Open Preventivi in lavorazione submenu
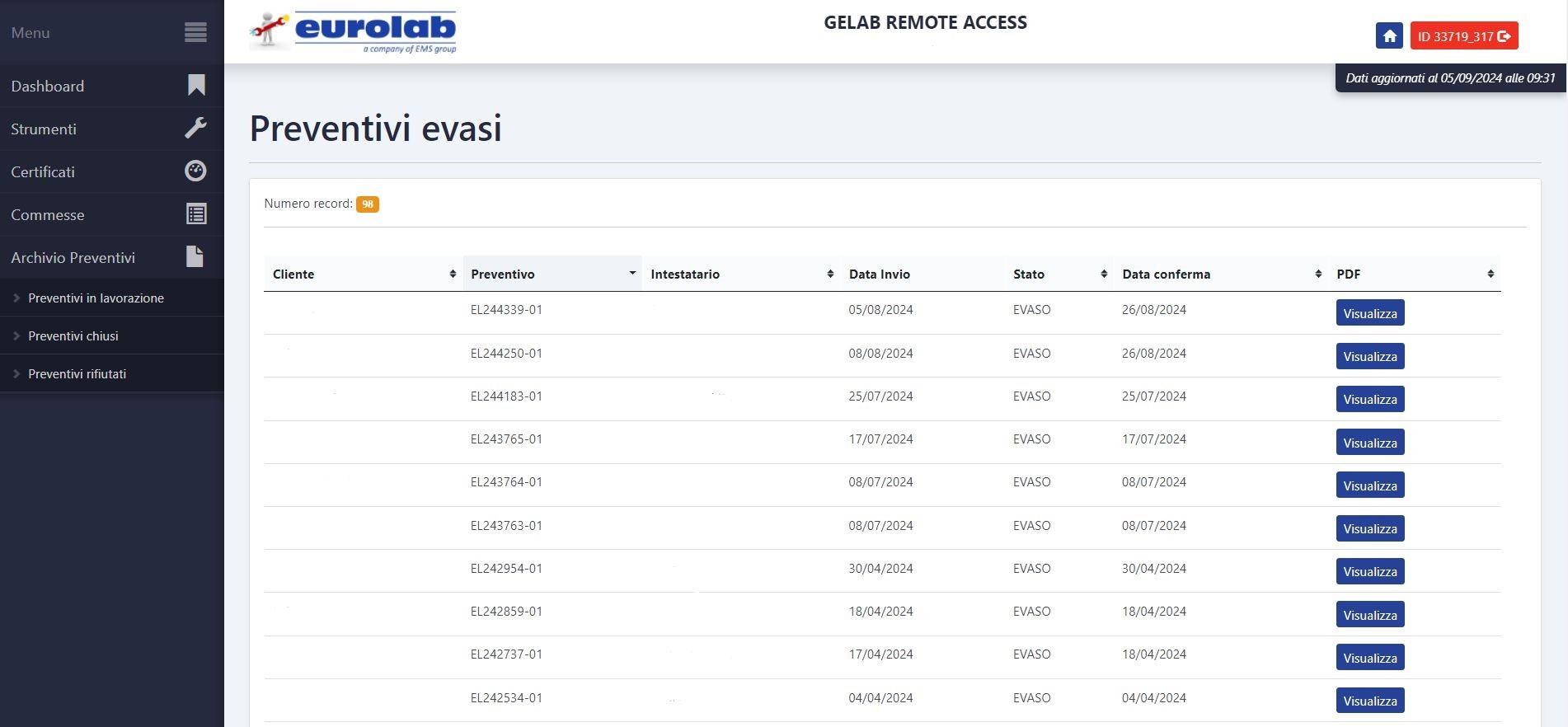1568x727 pixels. 112,298
